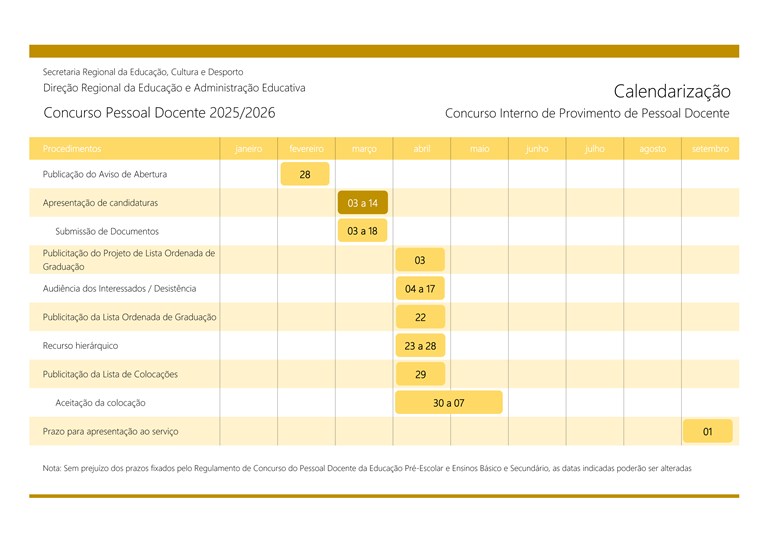This screenshot has height=543, width=768.
Task: Select the '04 a 17' date badge
Action: click(x=420, y=289)
